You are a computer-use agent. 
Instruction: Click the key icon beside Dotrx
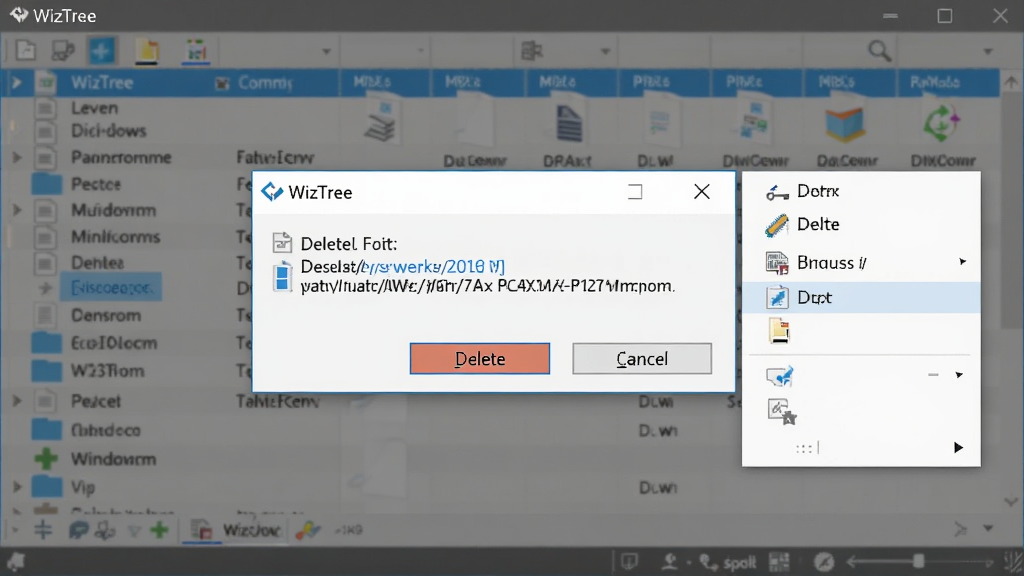777,192
